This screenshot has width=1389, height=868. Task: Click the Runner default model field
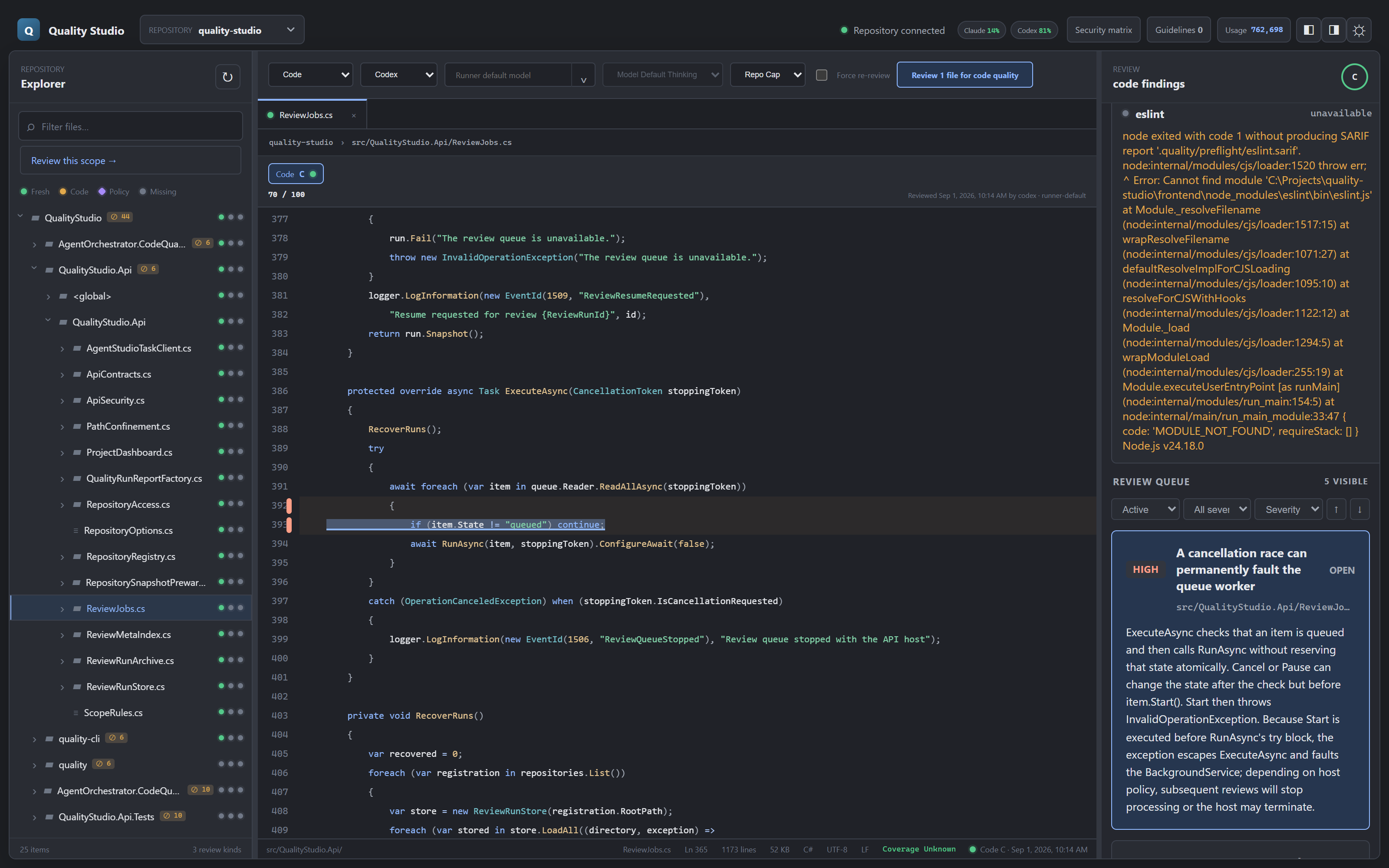point(508,75)
